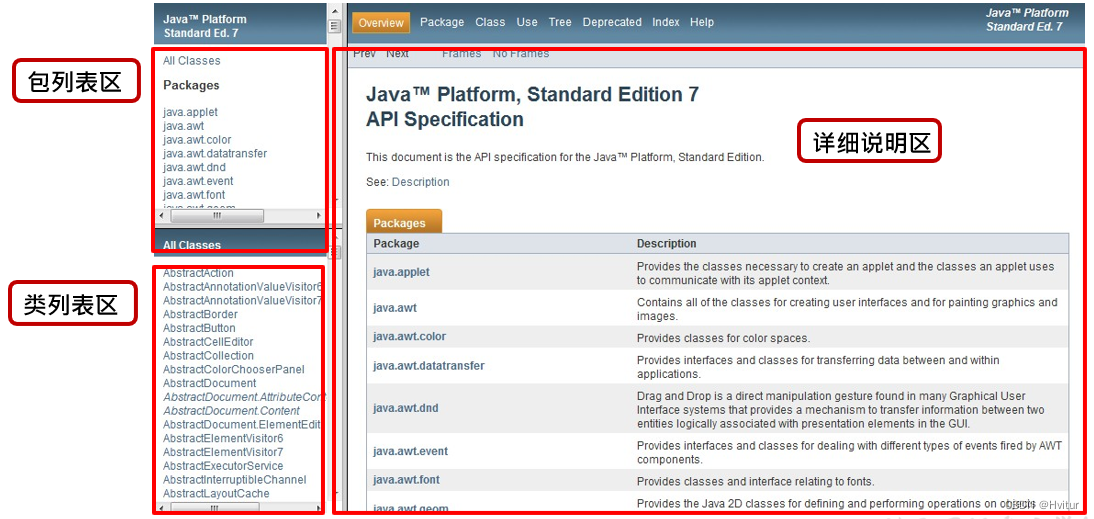This screenshot has width=1094, height=519.
Task: Open java.awt.font in the Package table
Action: 406,480
